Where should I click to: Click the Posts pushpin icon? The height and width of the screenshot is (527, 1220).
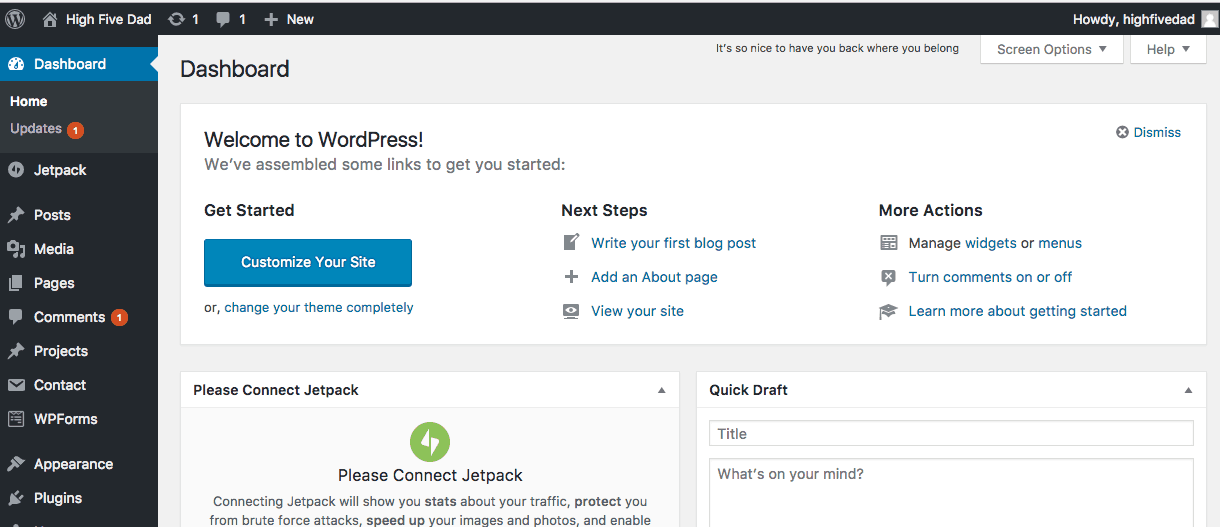click(x=16, y=215)
